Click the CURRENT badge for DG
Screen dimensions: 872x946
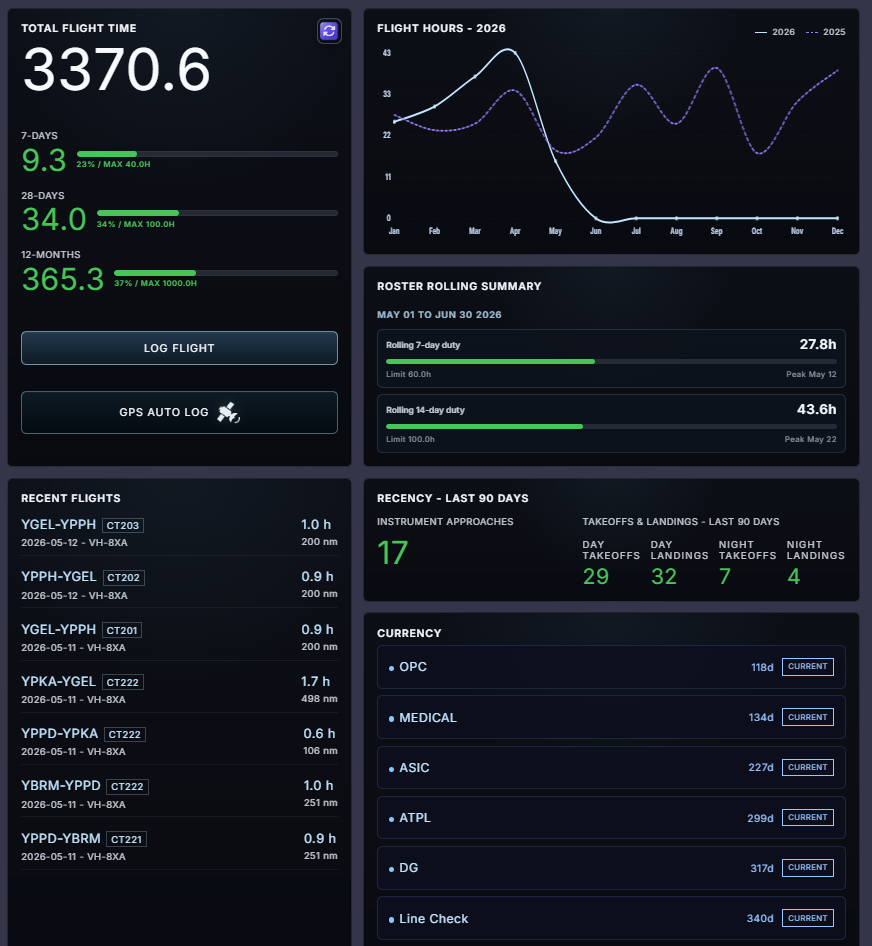(807, 868)
